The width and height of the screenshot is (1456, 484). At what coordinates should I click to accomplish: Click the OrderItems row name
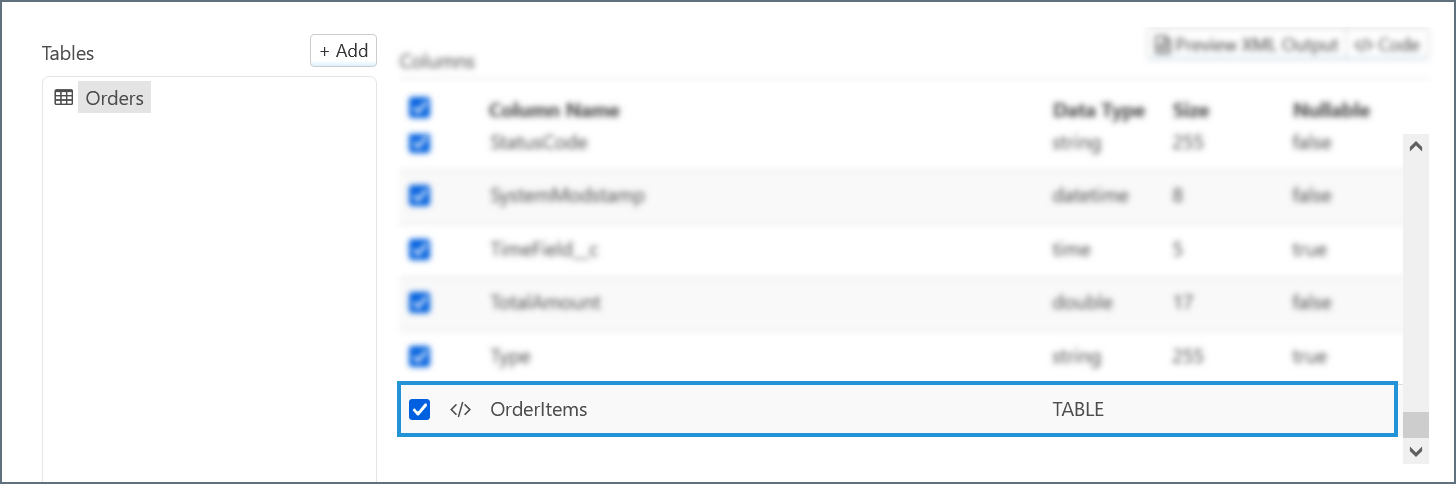point(538,409)
